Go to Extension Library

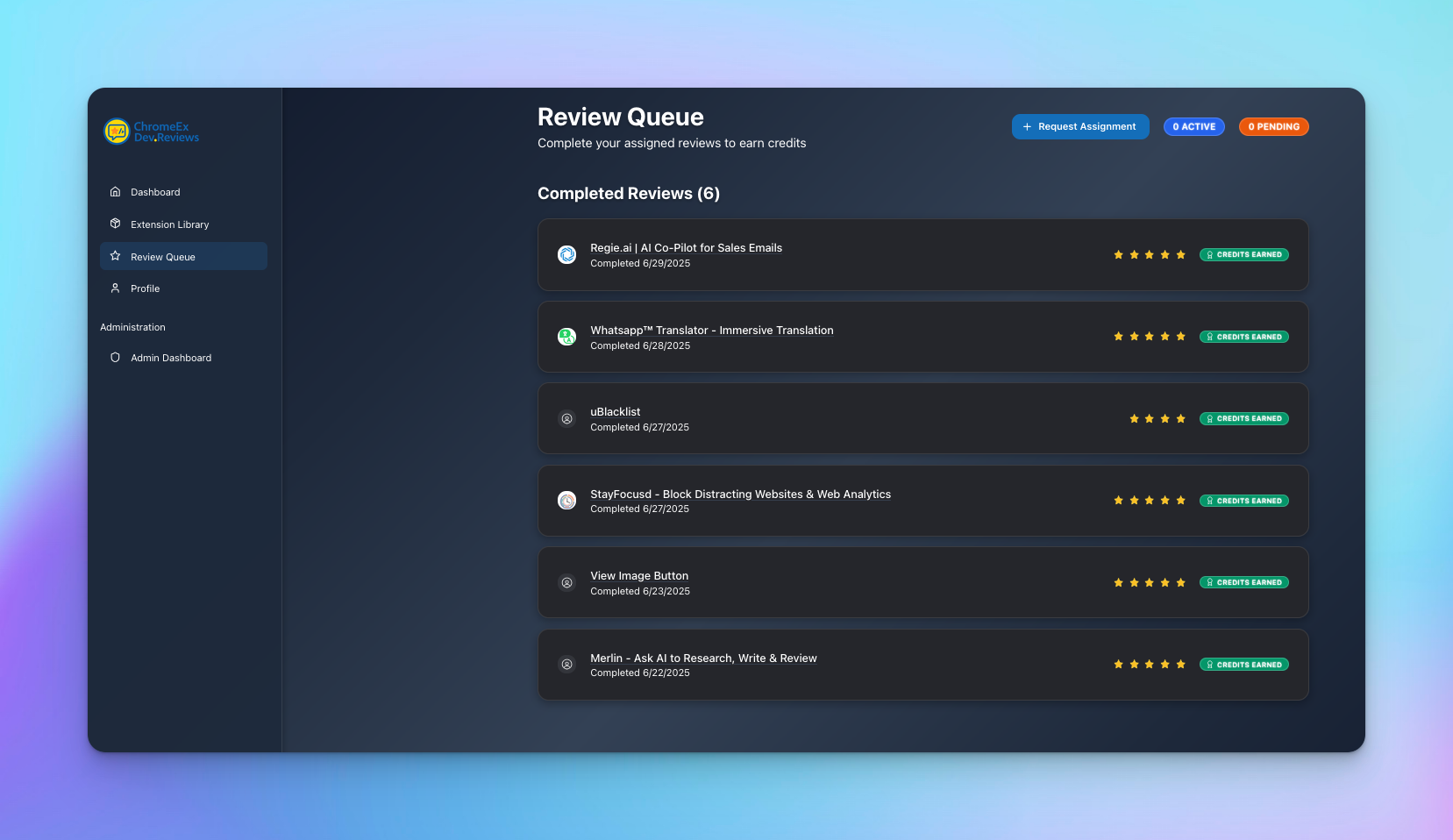183,224
